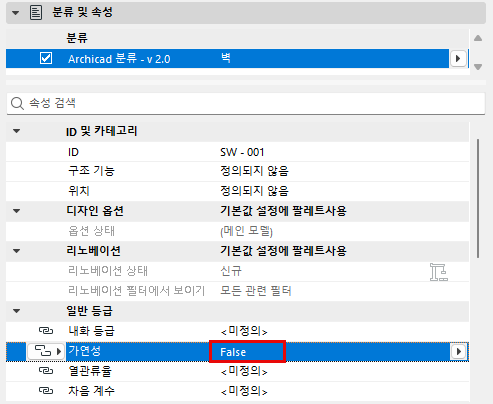Click the properties list vertical scrollbar
The width and height of the screenshot is (493, 404).
478,198
